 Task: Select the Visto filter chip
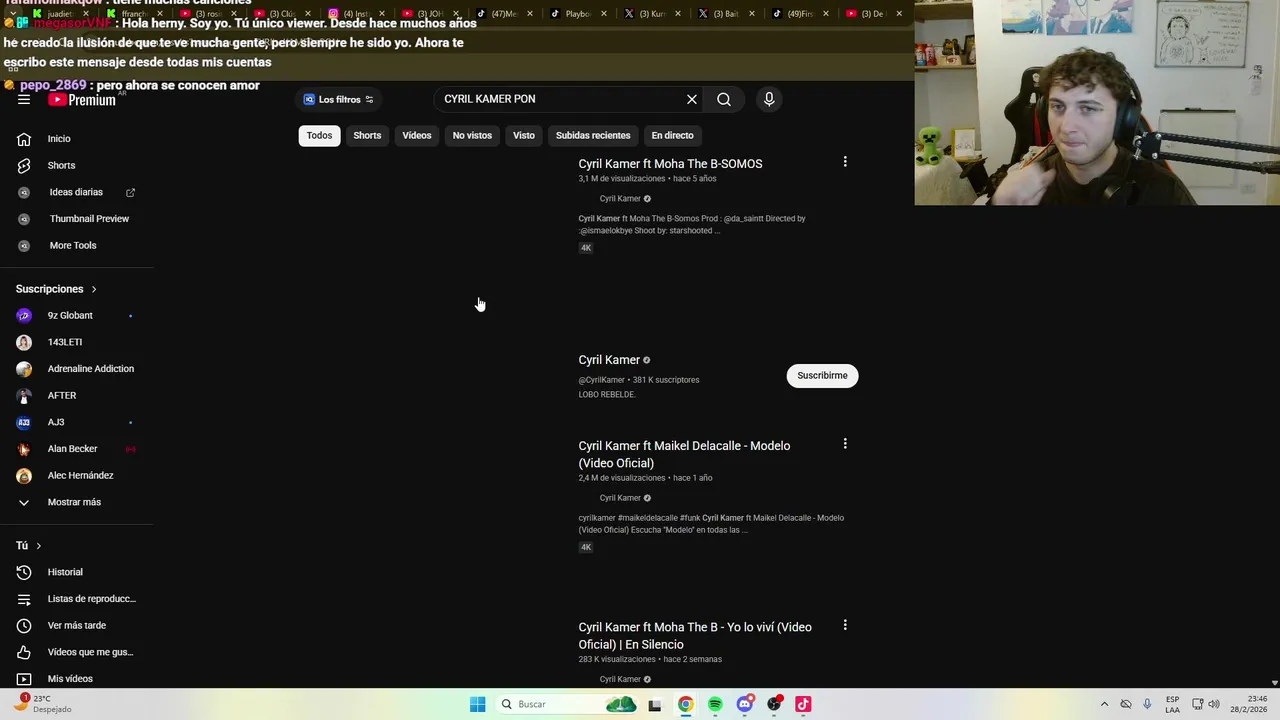[x=524, y=135]
